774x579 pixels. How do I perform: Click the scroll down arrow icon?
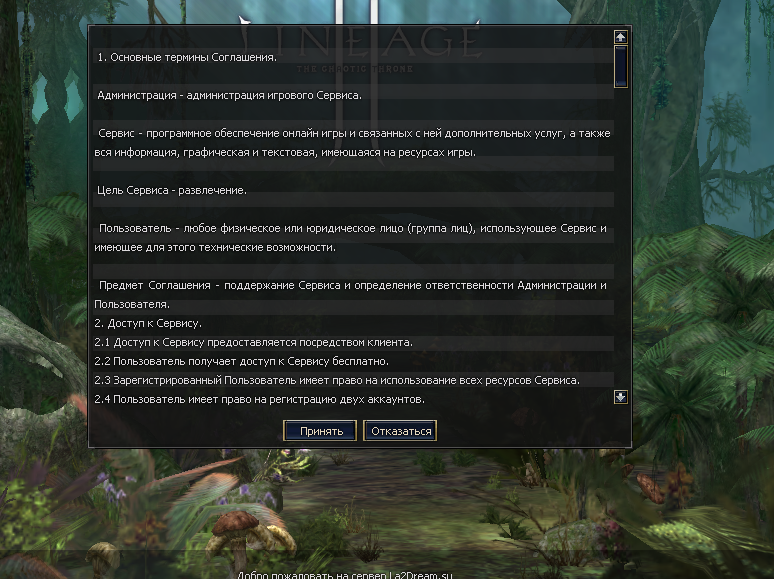click(620, 397)
